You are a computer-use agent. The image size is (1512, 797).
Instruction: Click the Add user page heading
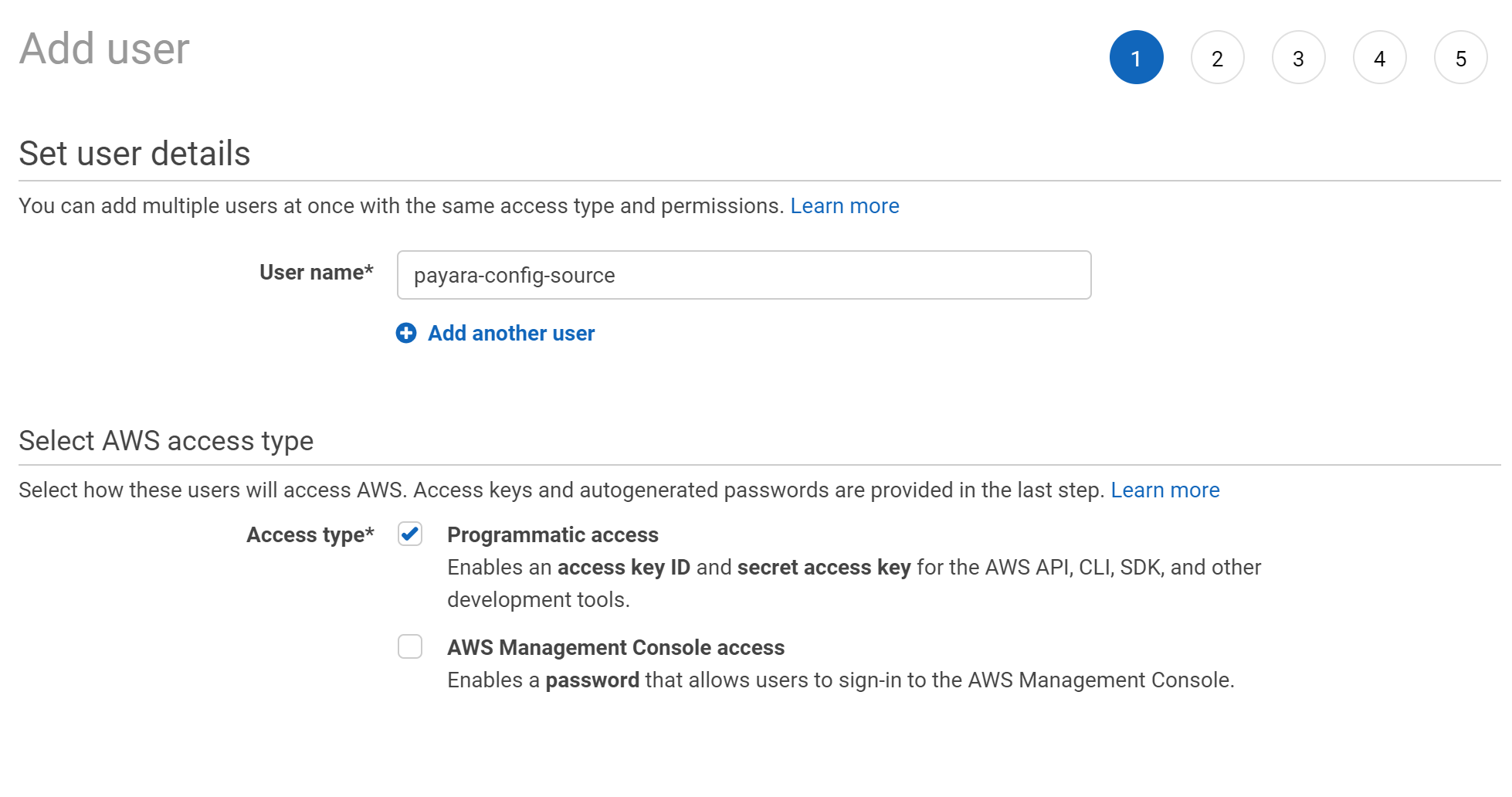pyautogui.click(x=103, y=48)
